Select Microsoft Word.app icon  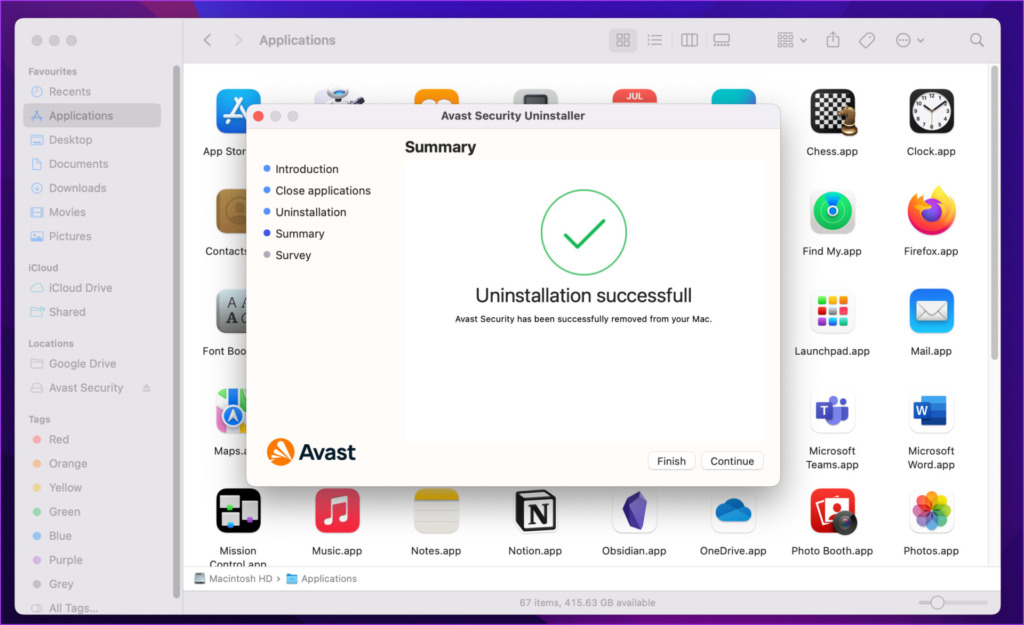[x=931, y=411]
